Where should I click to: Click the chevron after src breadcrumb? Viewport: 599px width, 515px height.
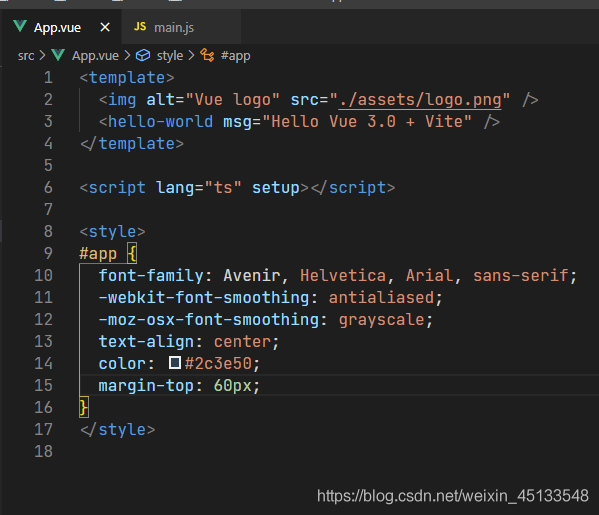42,56
